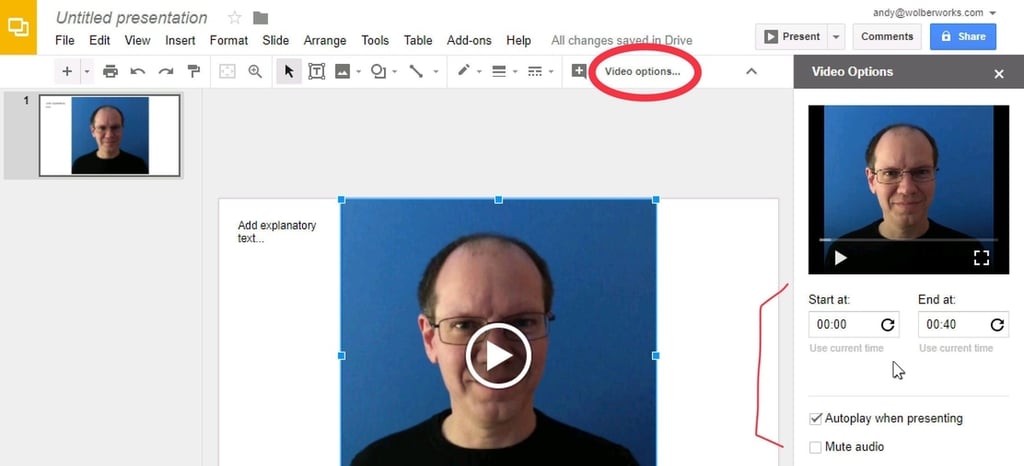Open the andy@wolberworks.com account menu

(935, 12)
